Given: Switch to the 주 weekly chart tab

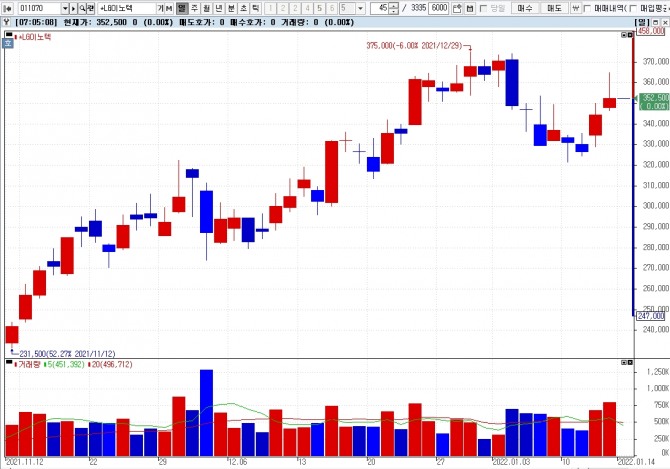Looking at the screenshot, I should click(194, 8).
